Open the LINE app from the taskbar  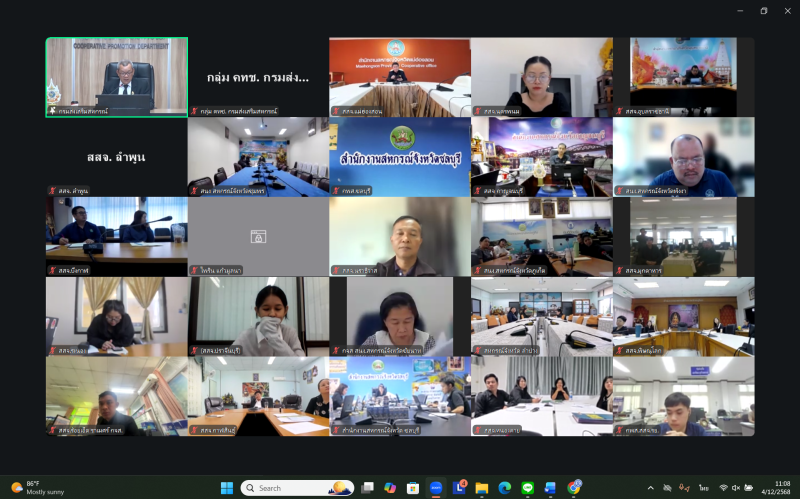(528, 488)
